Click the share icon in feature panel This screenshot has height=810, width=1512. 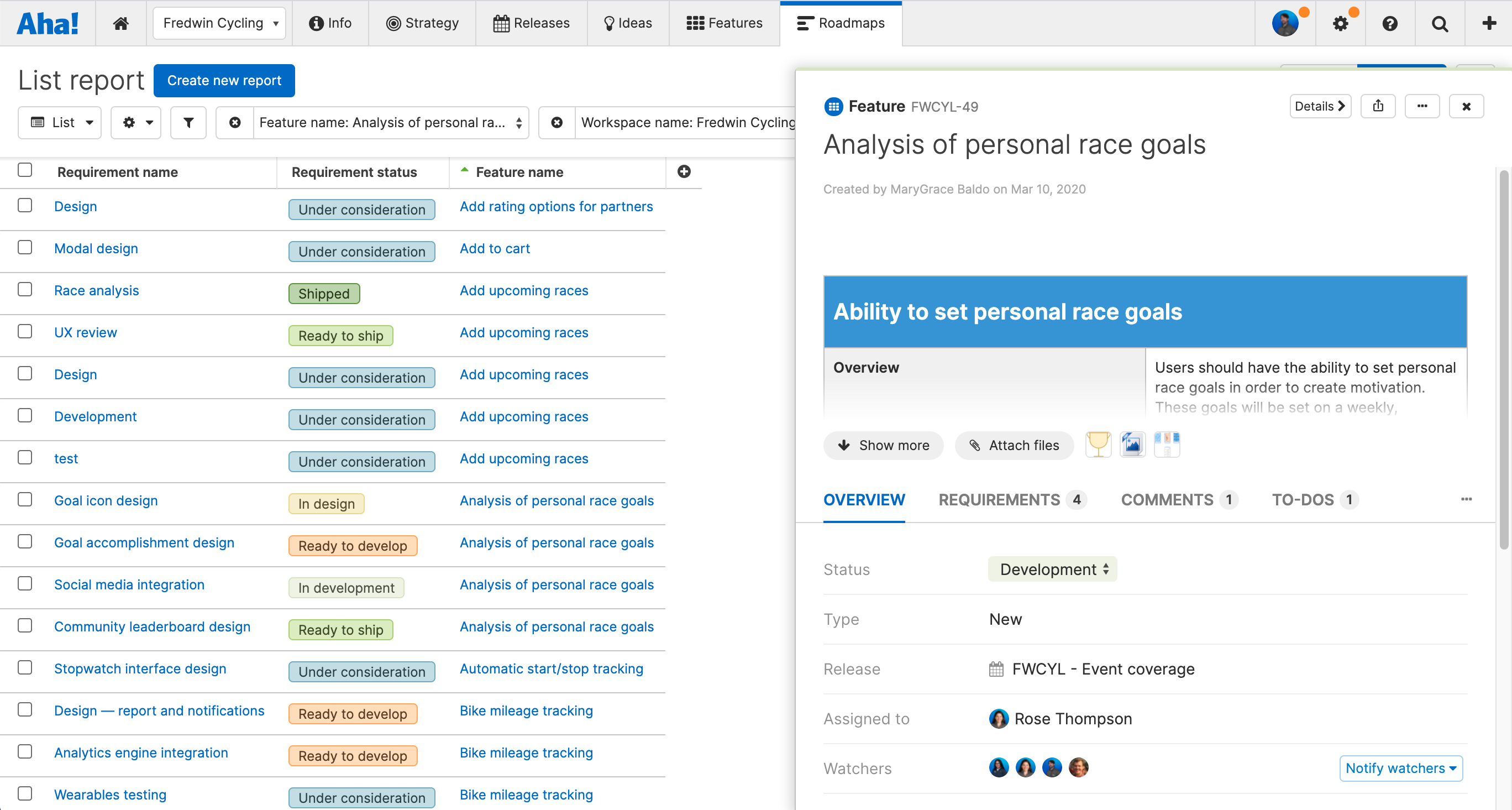1378,106
